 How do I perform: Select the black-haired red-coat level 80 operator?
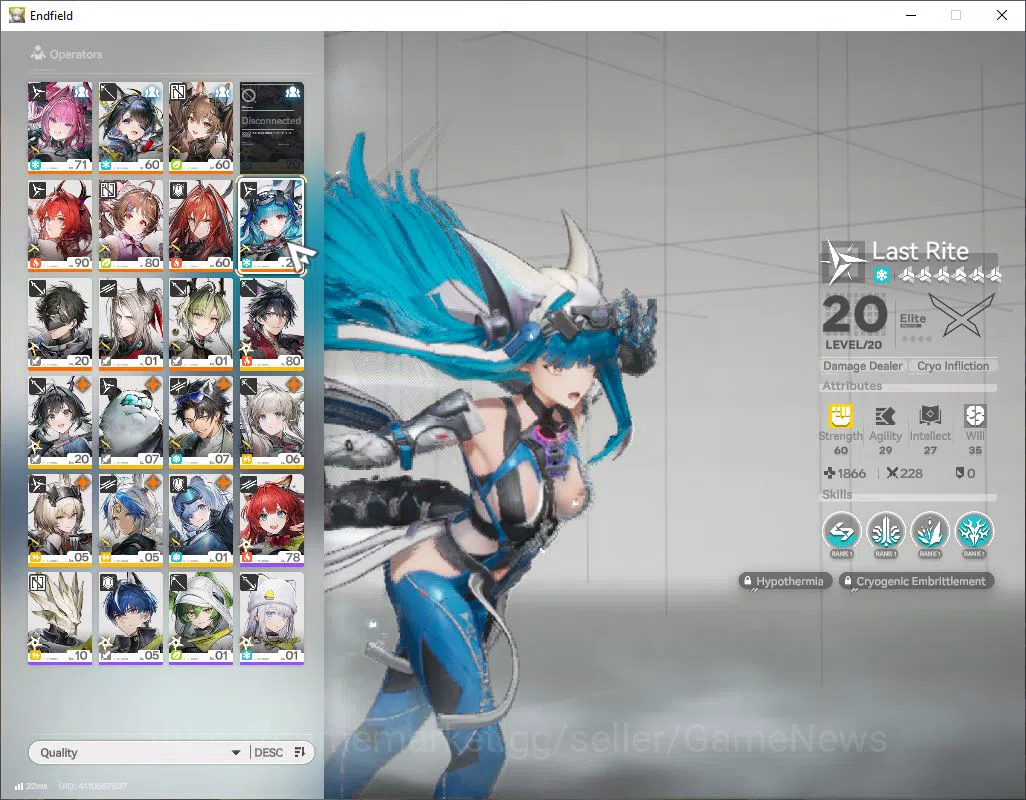point(272,323)
